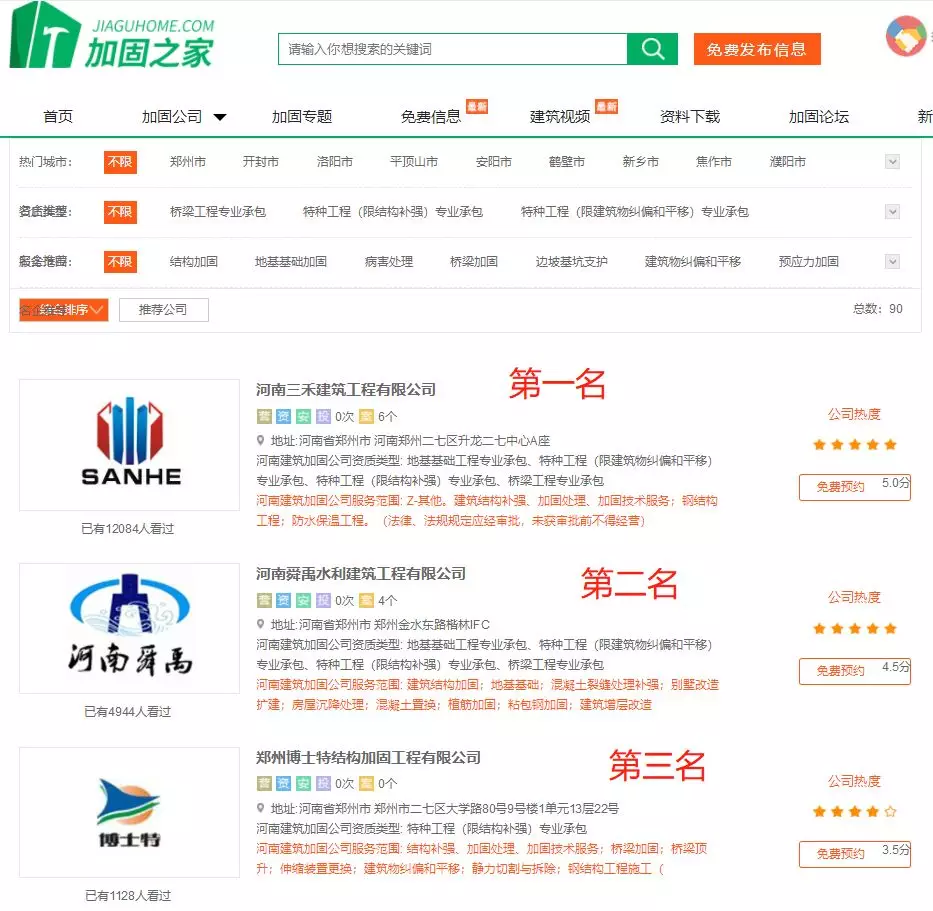Screen dimensions: 933x911
Task: Click 免费预约 for 河南三禾建筑工程有限公司
Action: coord(840,487)
